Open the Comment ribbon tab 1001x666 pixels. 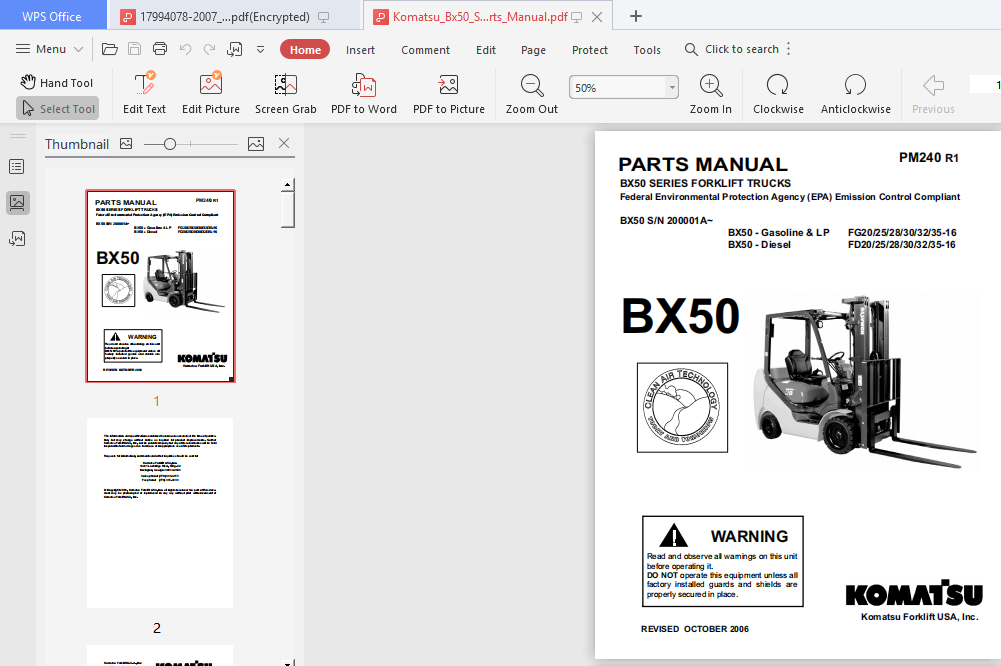[x=425, y=50]
